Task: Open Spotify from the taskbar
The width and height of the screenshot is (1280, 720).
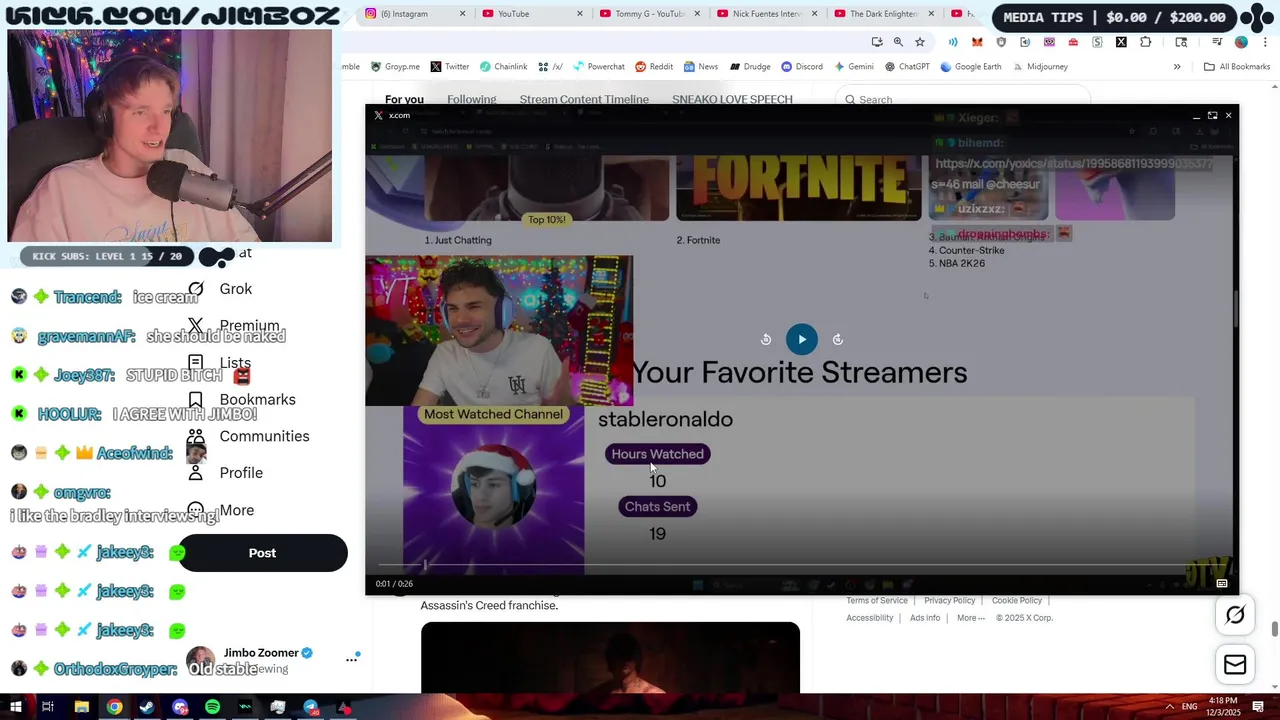Action: 212,707
